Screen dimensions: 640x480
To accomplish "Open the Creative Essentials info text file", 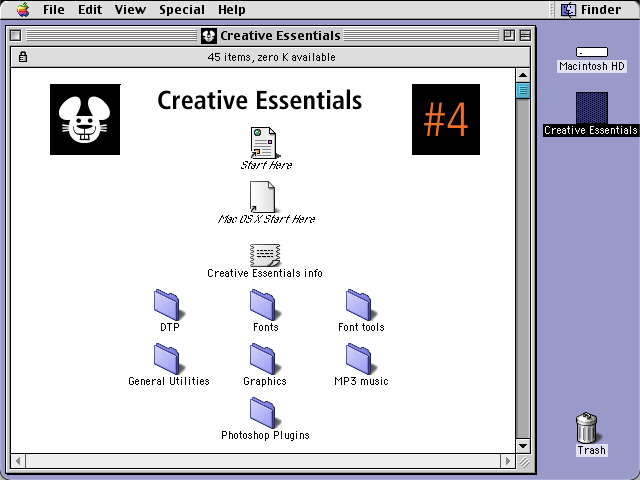I will click(265, 255).
